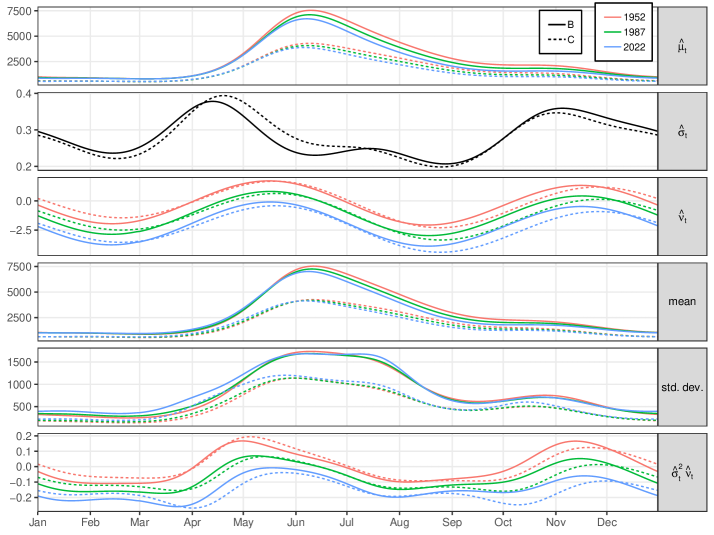Image resolution: width=714 pixels, height=535 pixels.
Task: Click the sigma-hat facet strip label
Action: pyautogui.click(x=682, y=131)
